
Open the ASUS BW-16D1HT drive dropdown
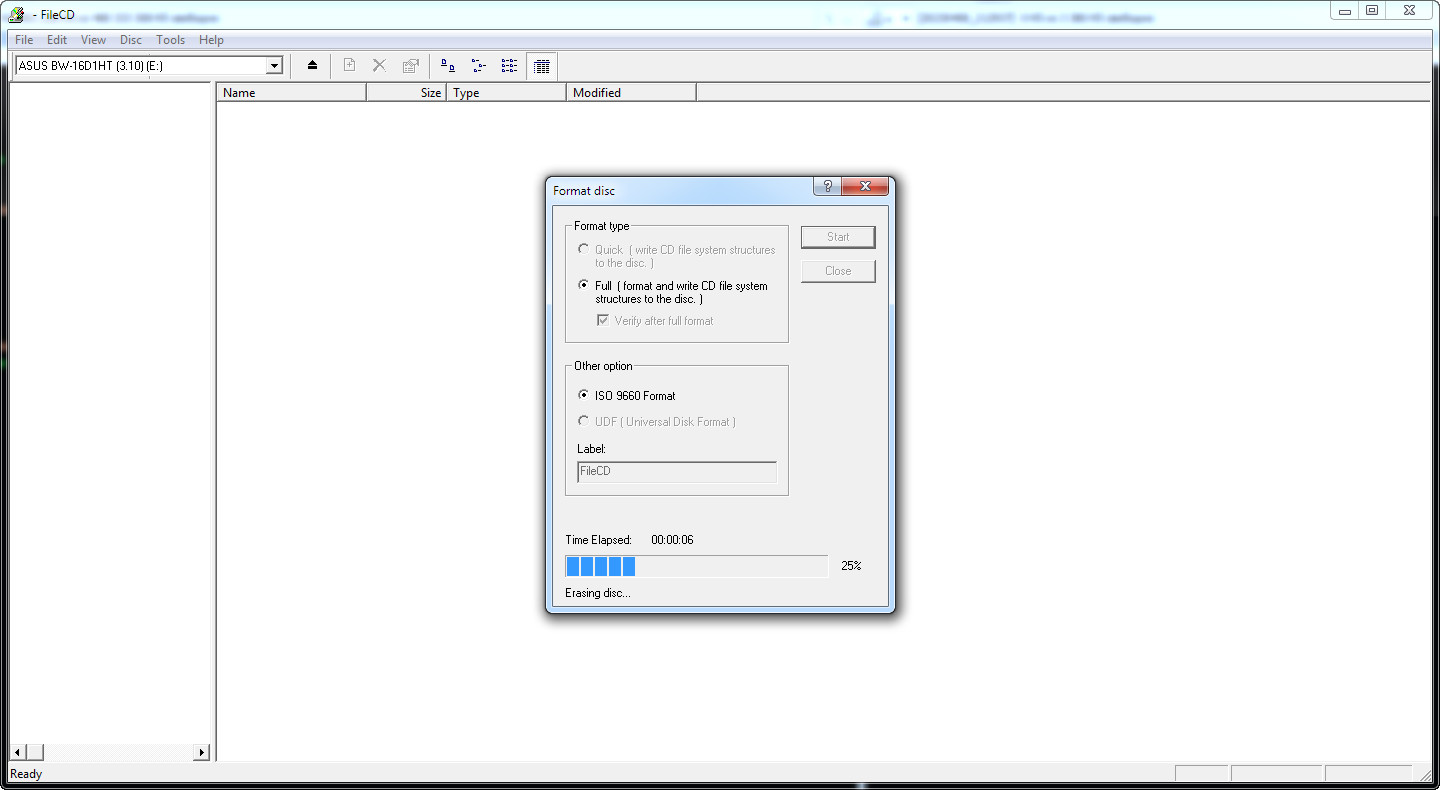(x=274, y=66)
